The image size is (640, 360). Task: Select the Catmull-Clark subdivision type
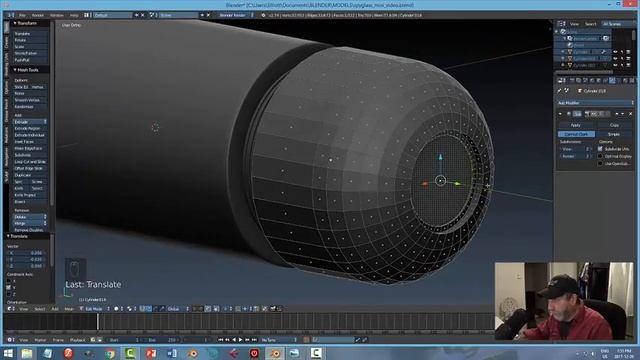coord(576,134)
